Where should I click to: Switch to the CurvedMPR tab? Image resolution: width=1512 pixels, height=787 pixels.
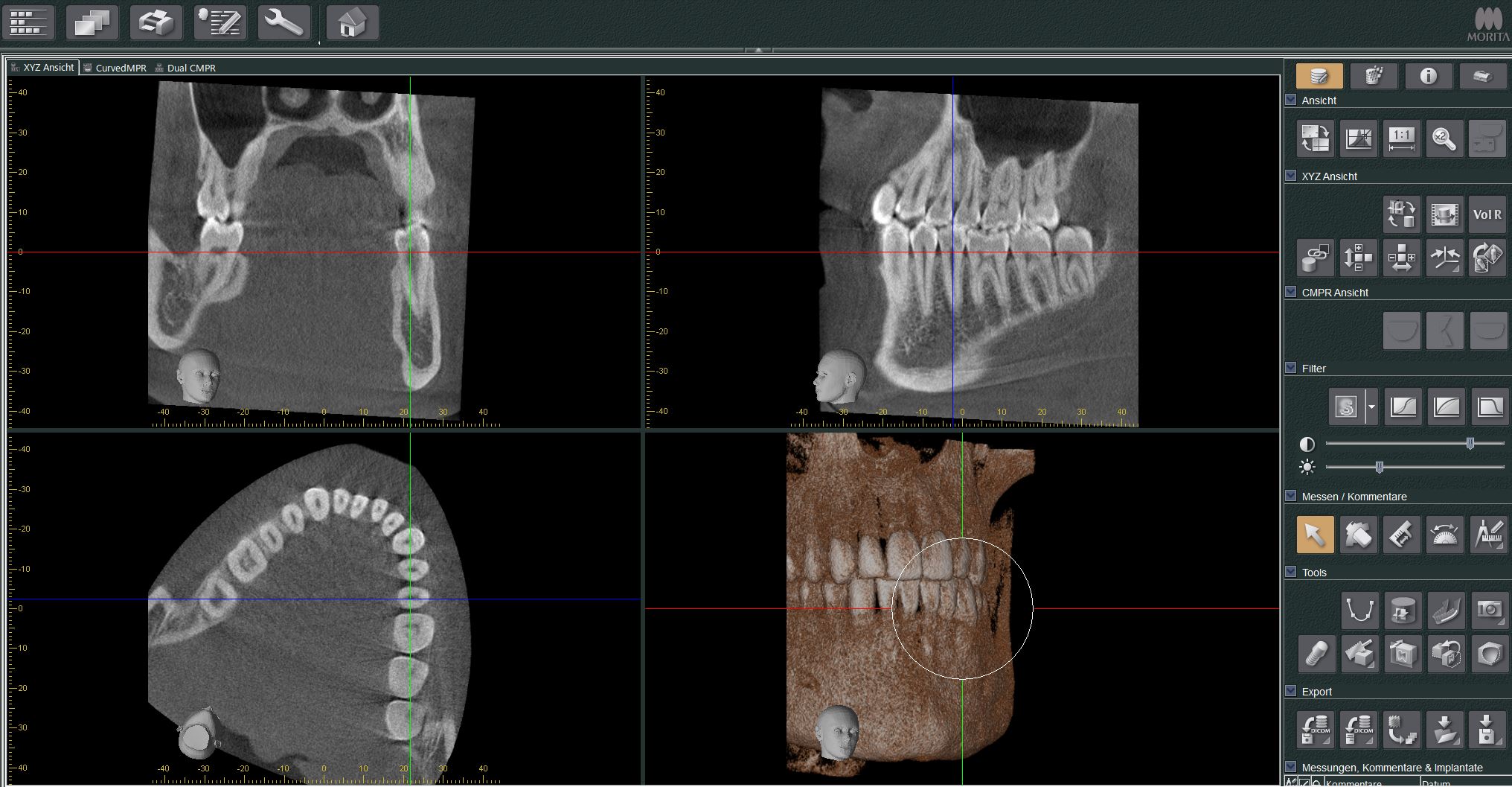121,68
